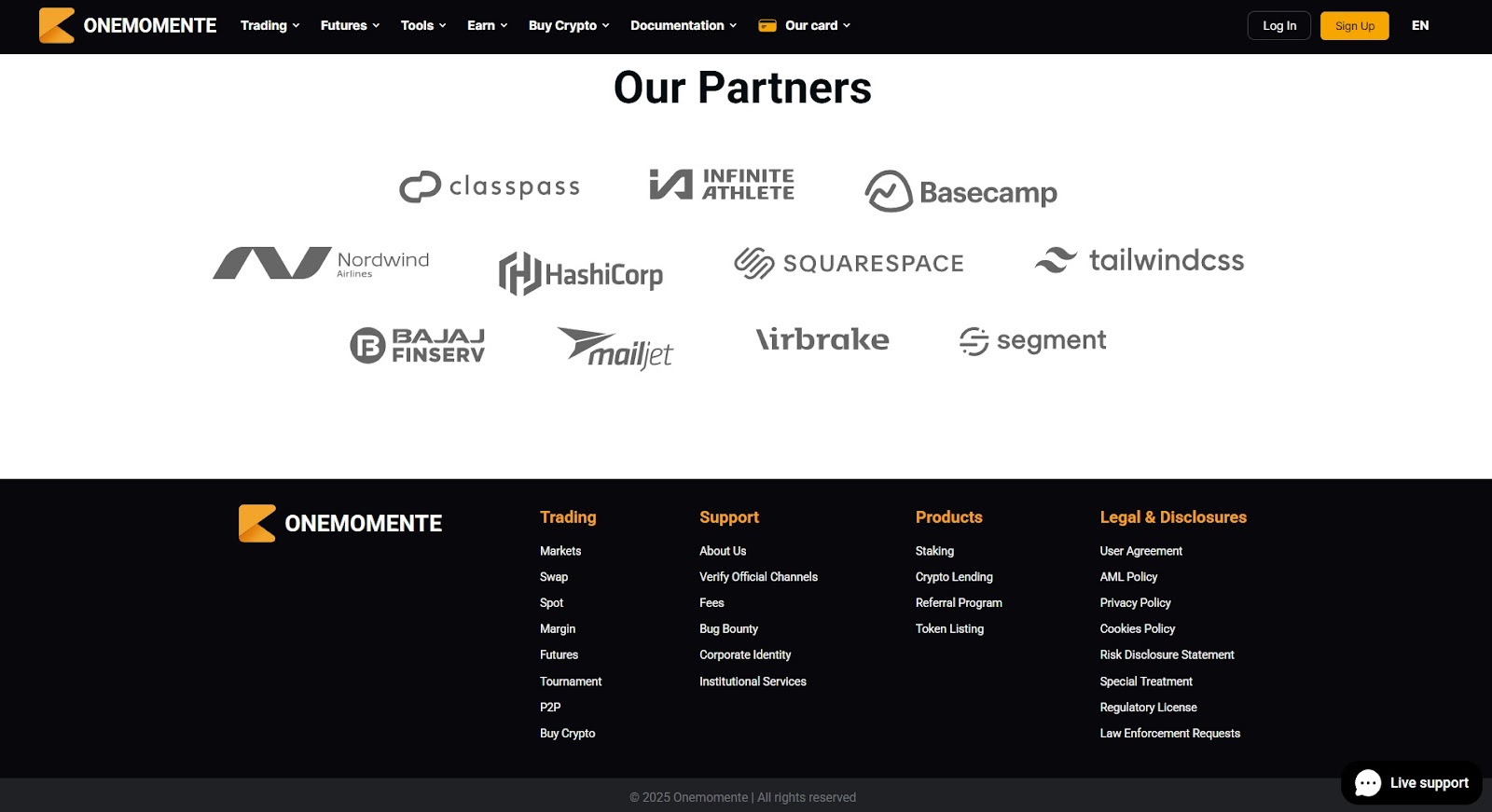This screenshot has width=1492, height=812.
Task: Open the Bug Bounty link
Action: 729,629
